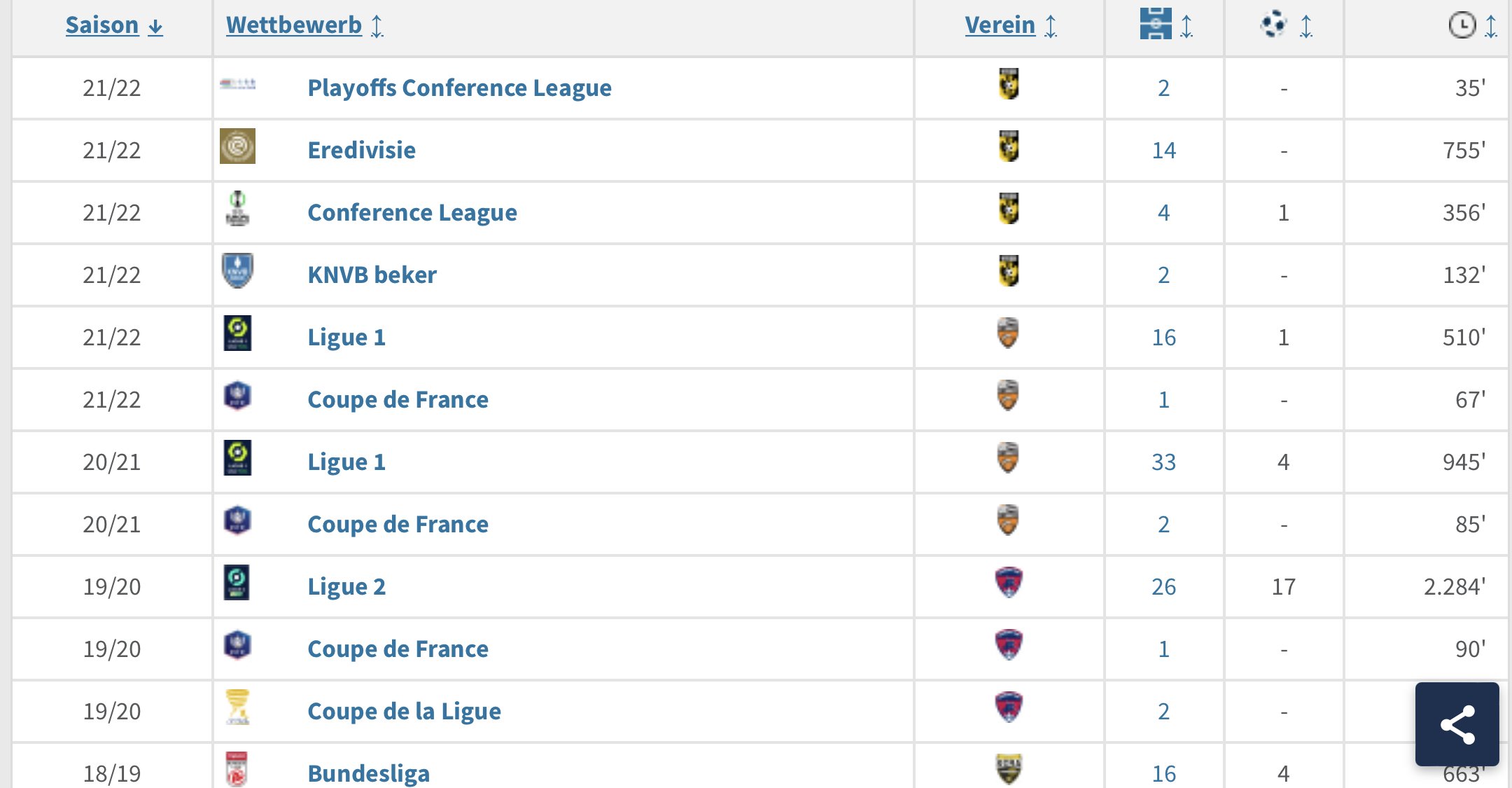Sort by appearances pitch icon
This screenshot has height=788, width=1512.
pos(1156,24)
